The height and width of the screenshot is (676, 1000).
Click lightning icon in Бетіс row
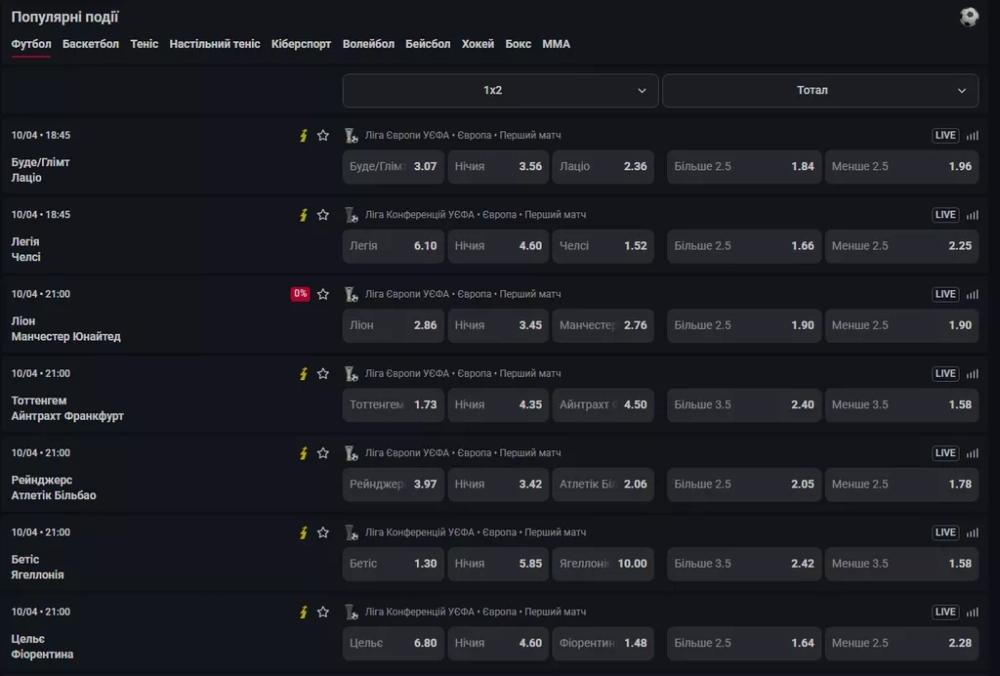[x=304, y=533]
